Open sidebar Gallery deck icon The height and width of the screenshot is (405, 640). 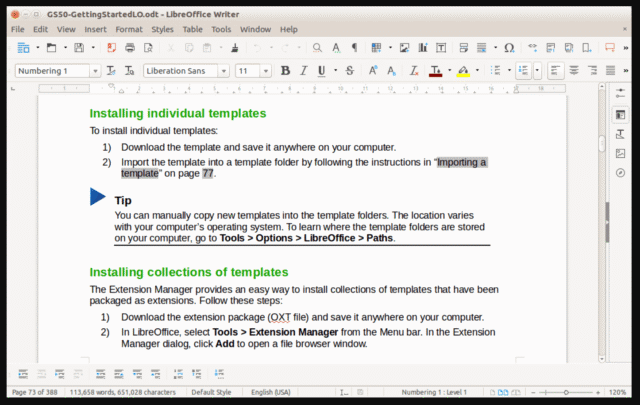click(620, 154)
